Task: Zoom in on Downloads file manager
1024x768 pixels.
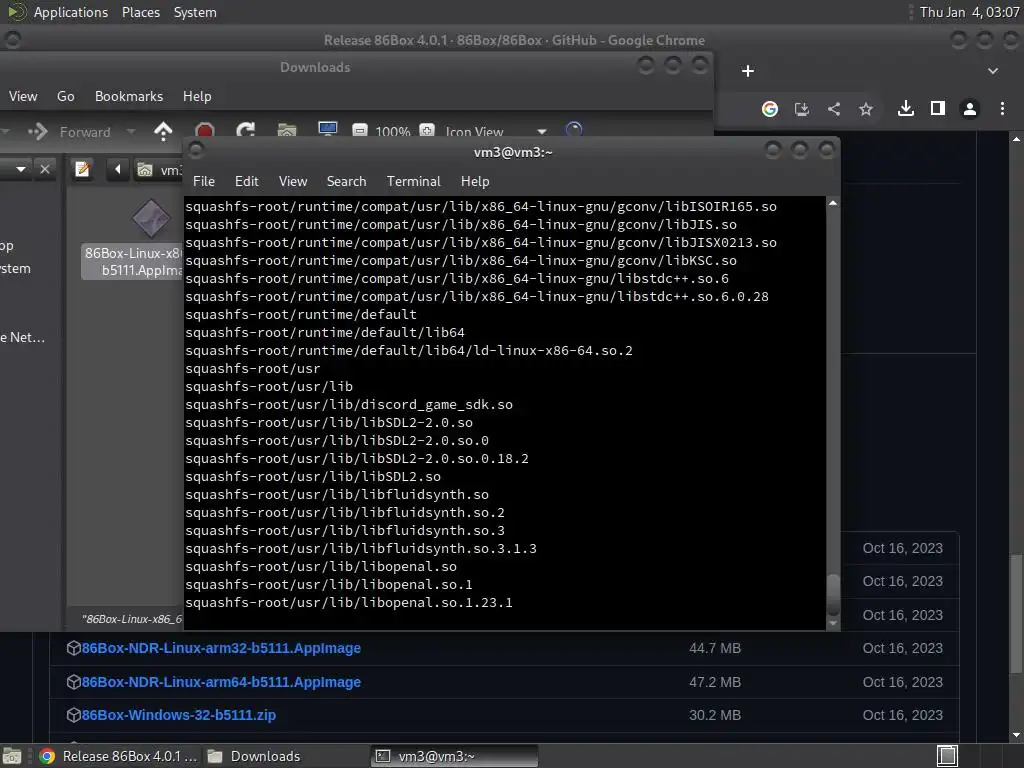Action: point(426,131)
